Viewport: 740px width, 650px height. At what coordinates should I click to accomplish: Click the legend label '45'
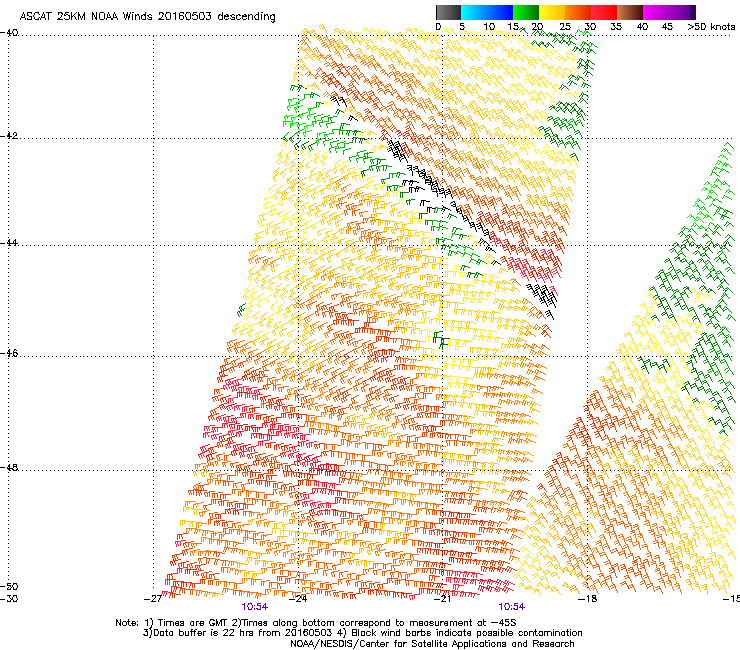click(x=667, y=27)
